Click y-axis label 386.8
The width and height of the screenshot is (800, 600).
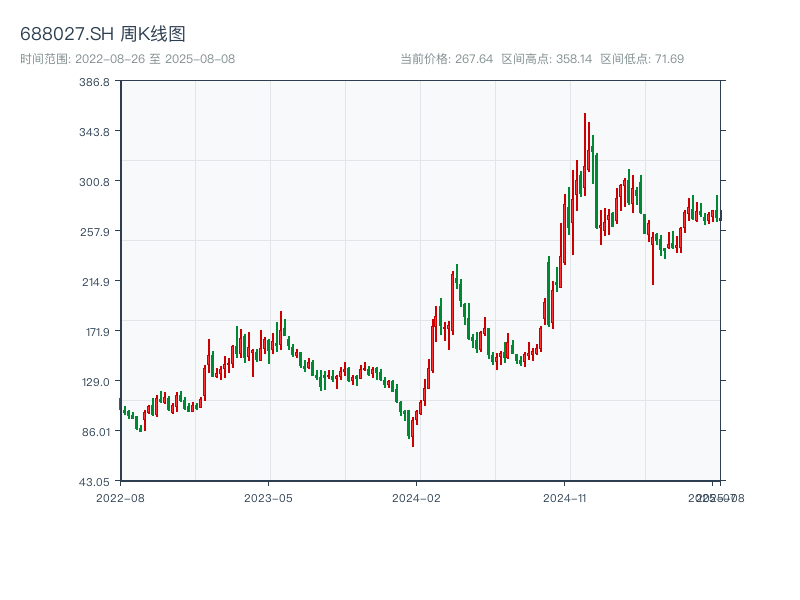(94, 82)
